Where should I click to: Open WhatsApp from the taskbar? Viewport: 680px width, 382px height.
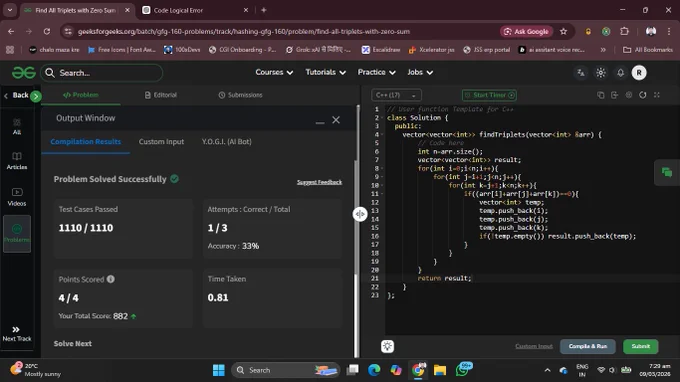[x=462, y=370]
